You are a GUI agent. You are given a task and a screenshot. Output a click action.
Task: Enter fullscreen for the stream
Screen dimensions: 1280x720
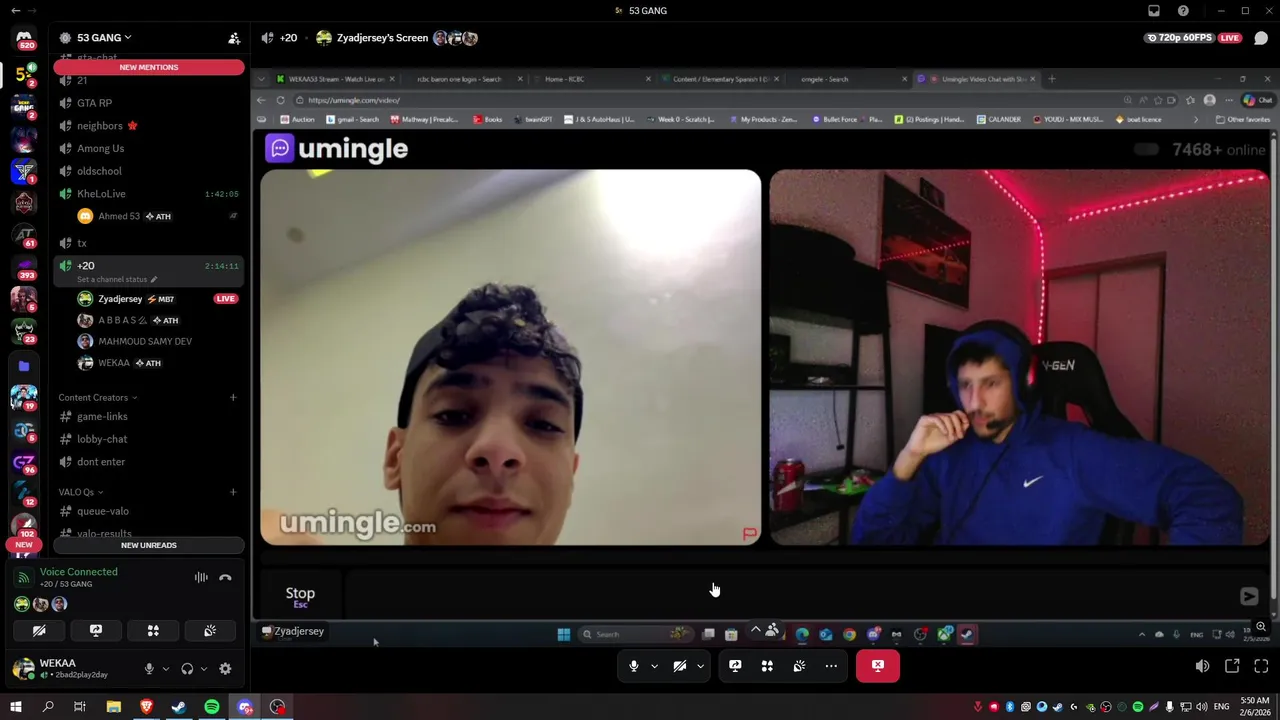[x=1261, y=666]
